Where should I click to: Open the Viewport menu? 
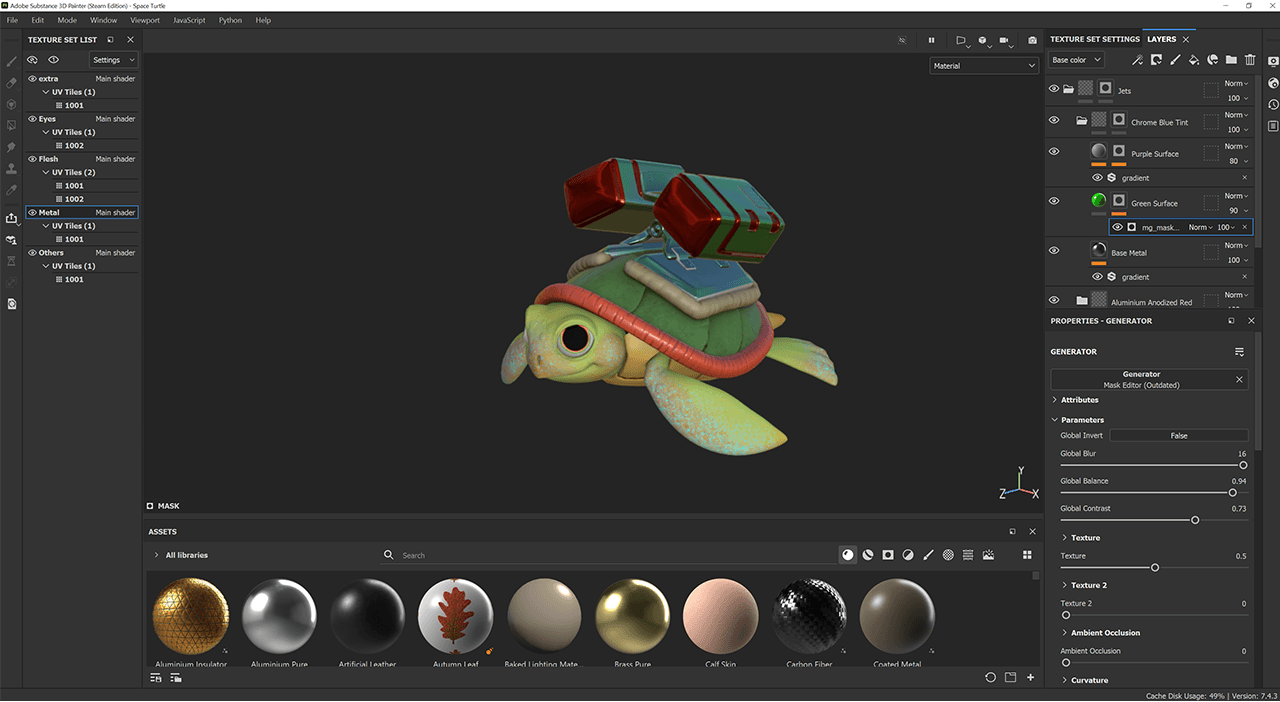coord(145,20)
